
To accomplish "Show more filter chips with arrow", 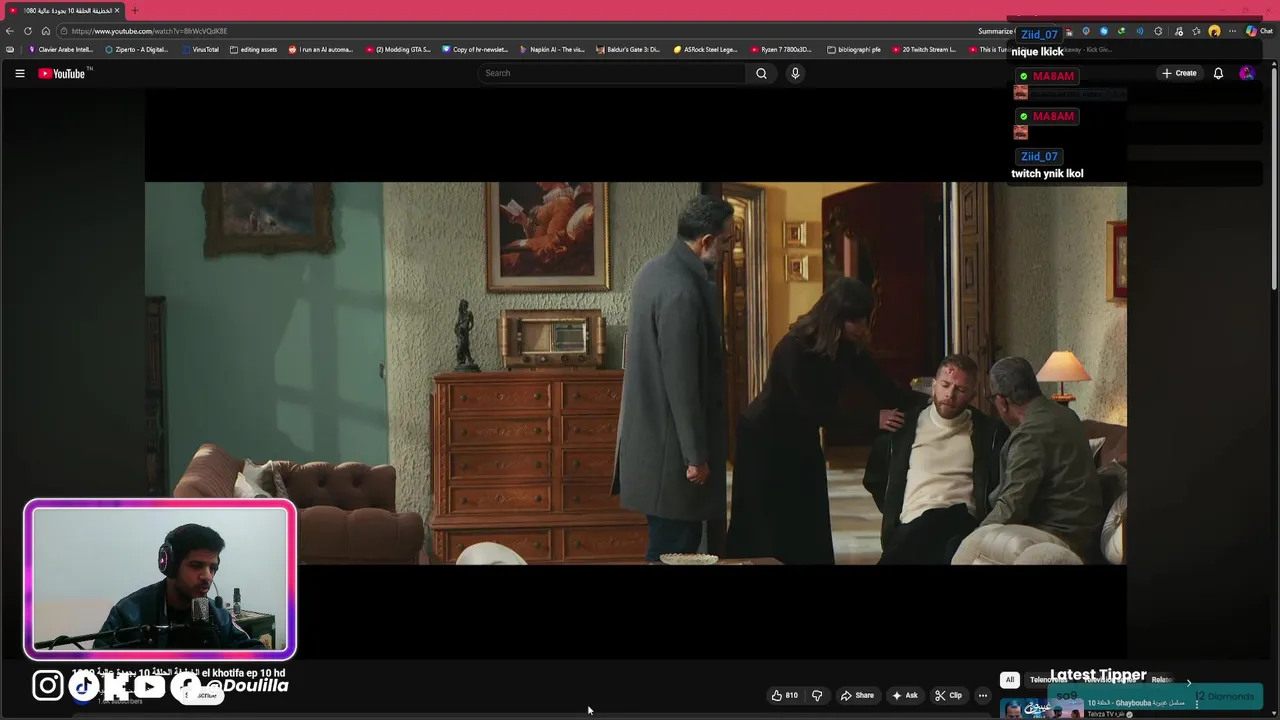I will click(x=1189, y=682).
